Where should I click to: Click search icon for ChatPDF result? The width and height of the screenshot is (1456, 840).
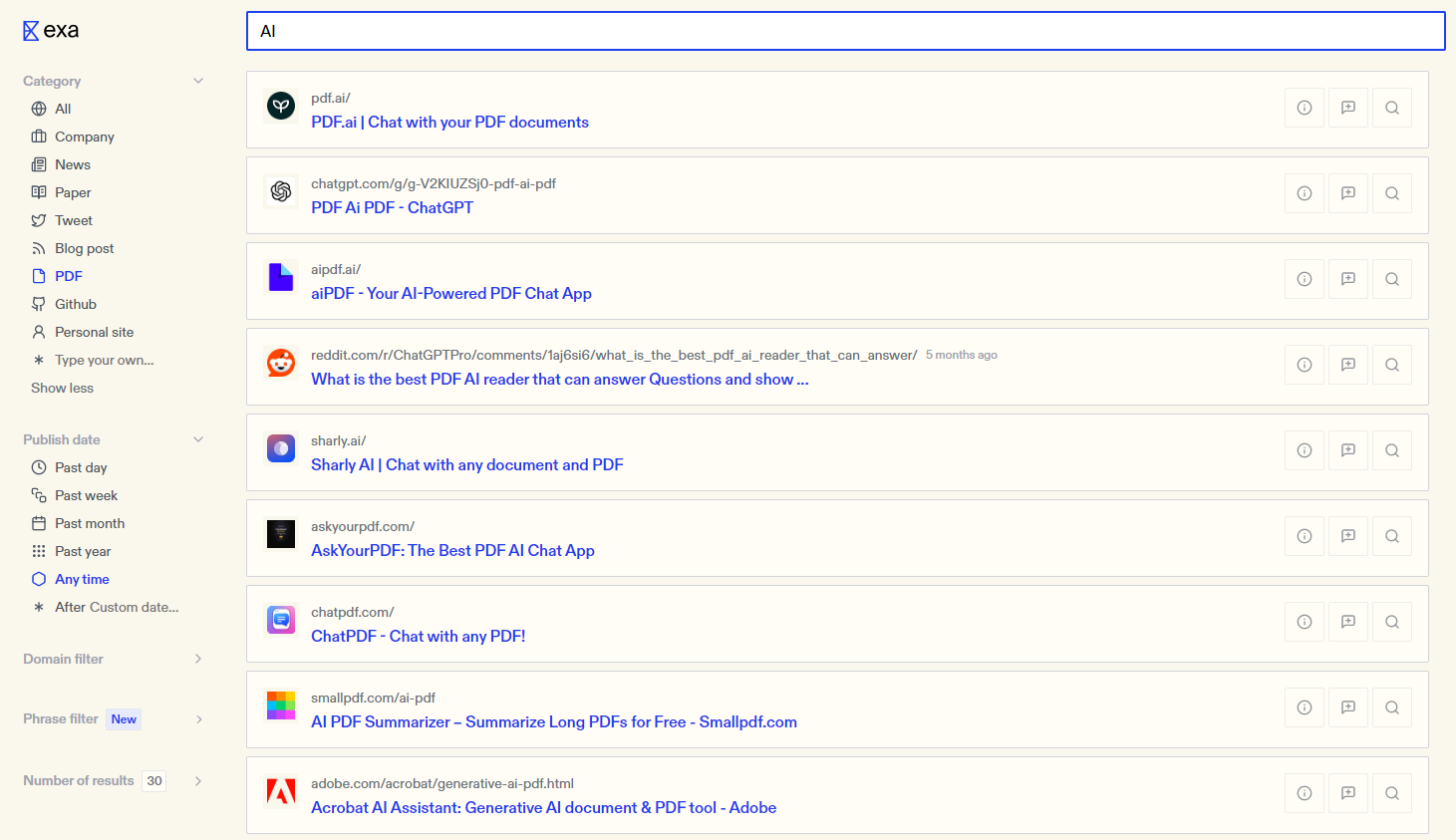(x=1392, y=622)
